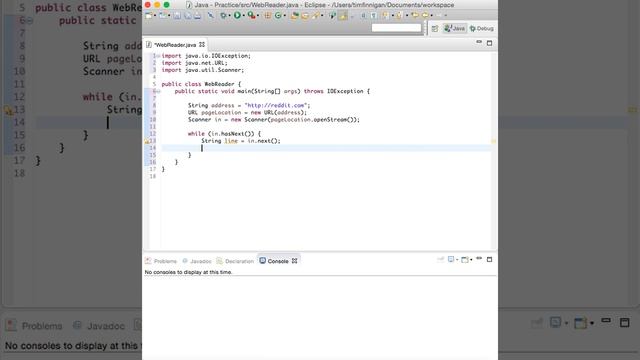
Task: Click the Open Perspective icon
Action: [x=435, y=29]
